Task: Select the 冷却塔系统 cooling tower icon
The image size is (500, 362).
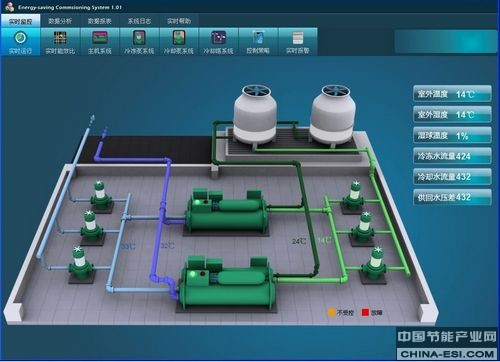Action: click(218, 42)
